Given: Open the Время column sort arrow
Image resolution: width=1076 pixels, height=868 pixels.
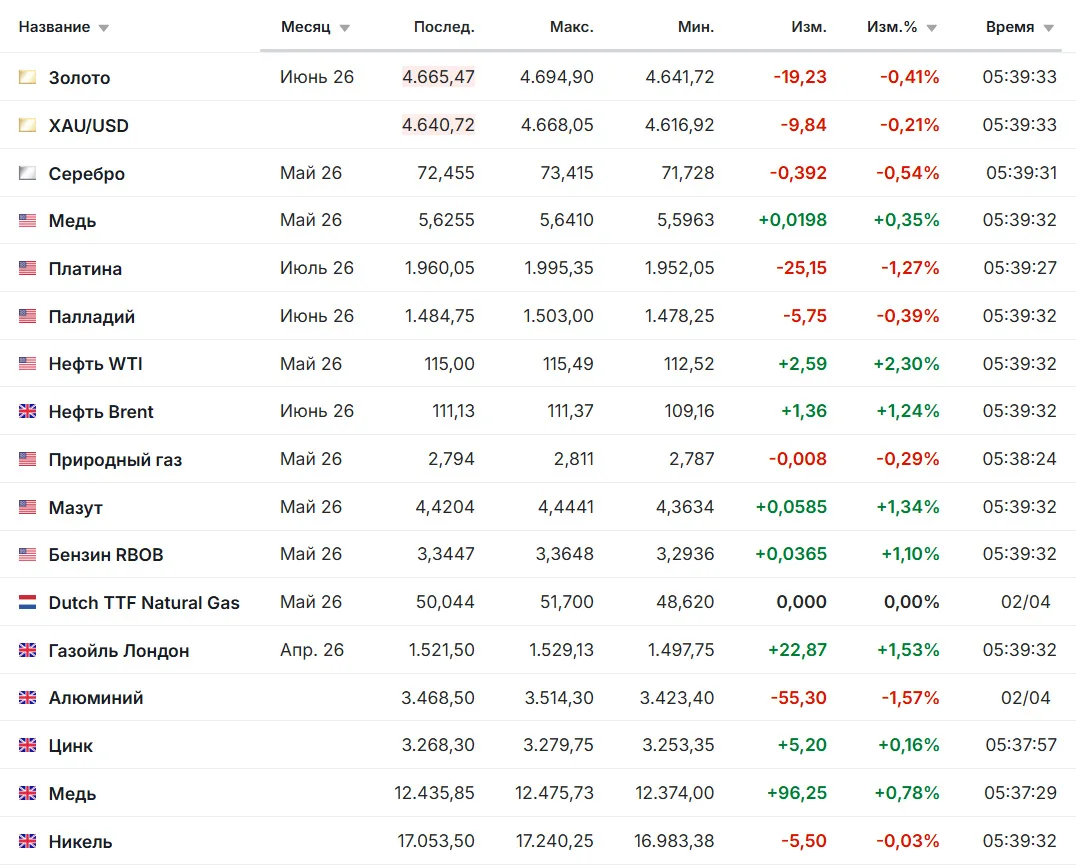Looking at the screenshot, I should tap(1049, 28).
